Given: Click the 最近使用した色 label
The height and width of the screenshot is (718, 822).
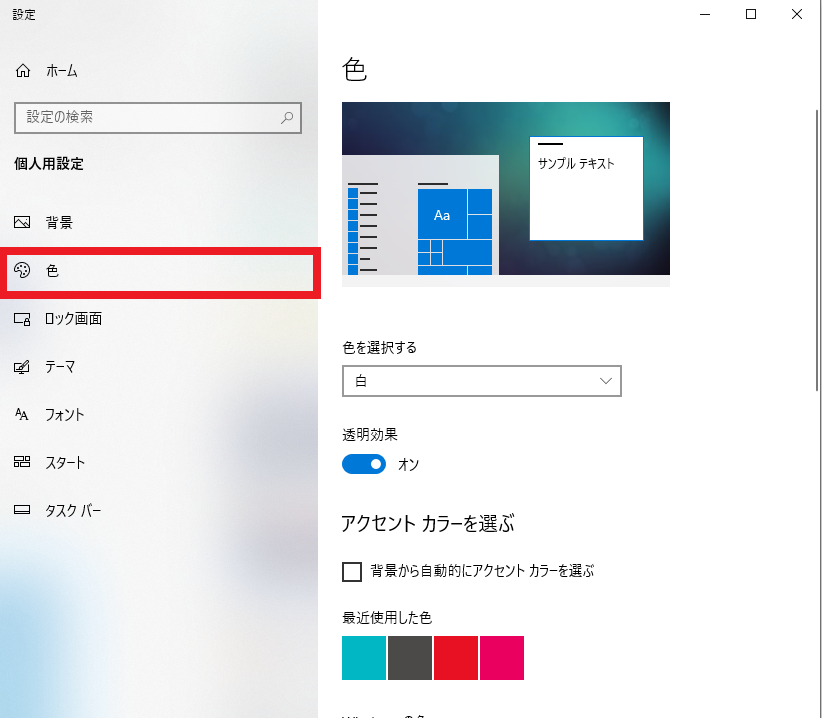Looking at the screenshot, I should point(387,617).
